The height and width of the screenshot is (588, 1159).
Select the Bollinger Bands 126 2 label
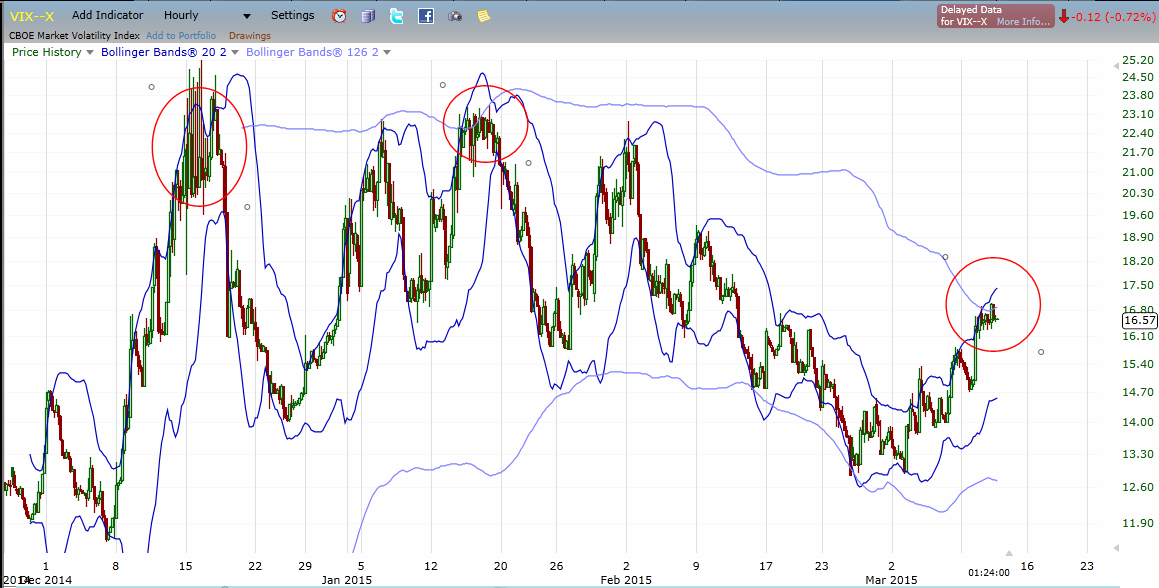[313, 53]
